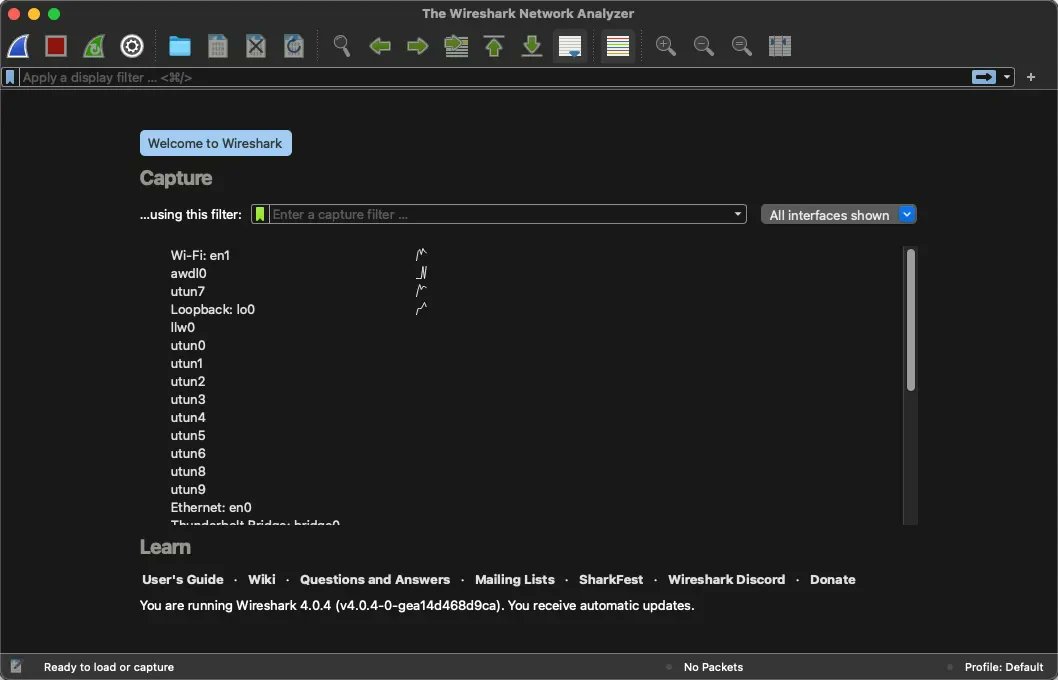Screen dimensions: 1058x680
Task: Open display filter bookmark icon
Action: pos(10,78)
